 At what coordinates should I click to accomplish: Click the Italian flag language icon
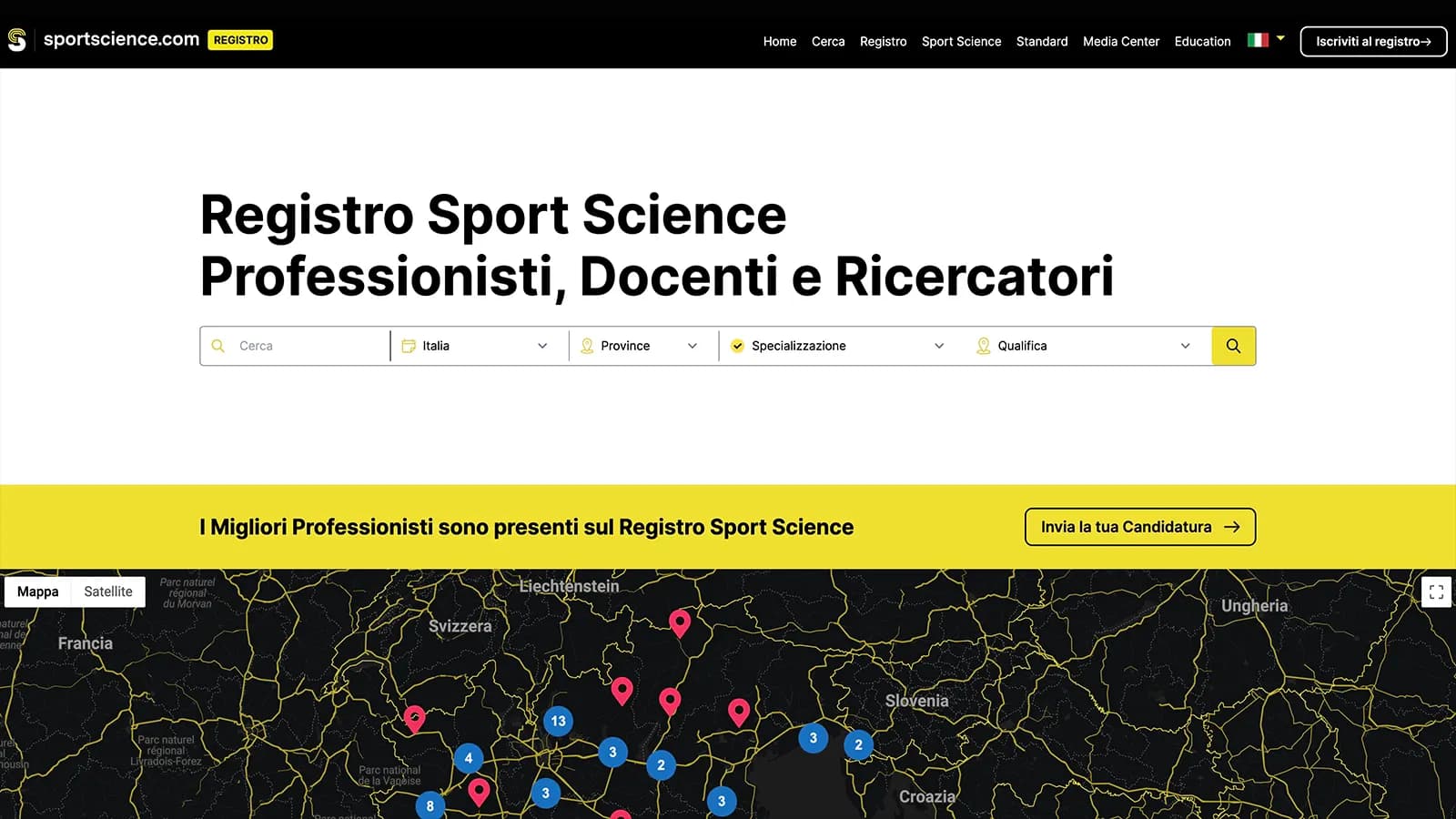(1259, 40)
